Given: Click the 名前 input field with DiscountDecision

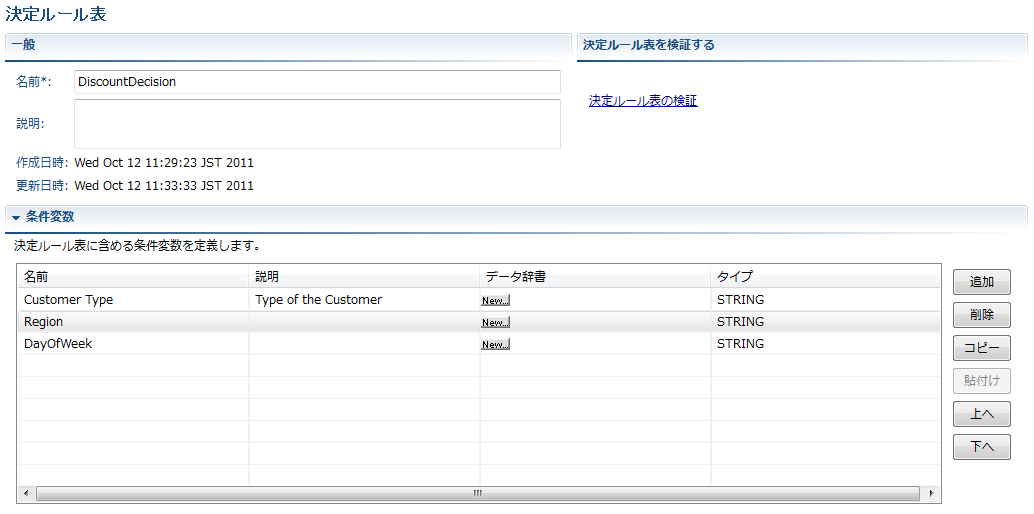Looking at the screenshot, I should (x=317, y=82).
